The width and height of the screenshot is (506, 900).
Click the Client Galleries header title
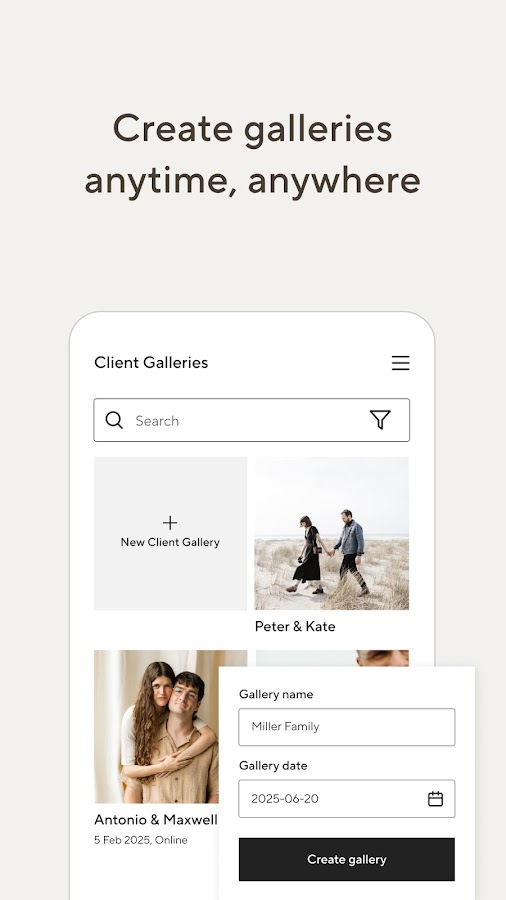point(151,362)
